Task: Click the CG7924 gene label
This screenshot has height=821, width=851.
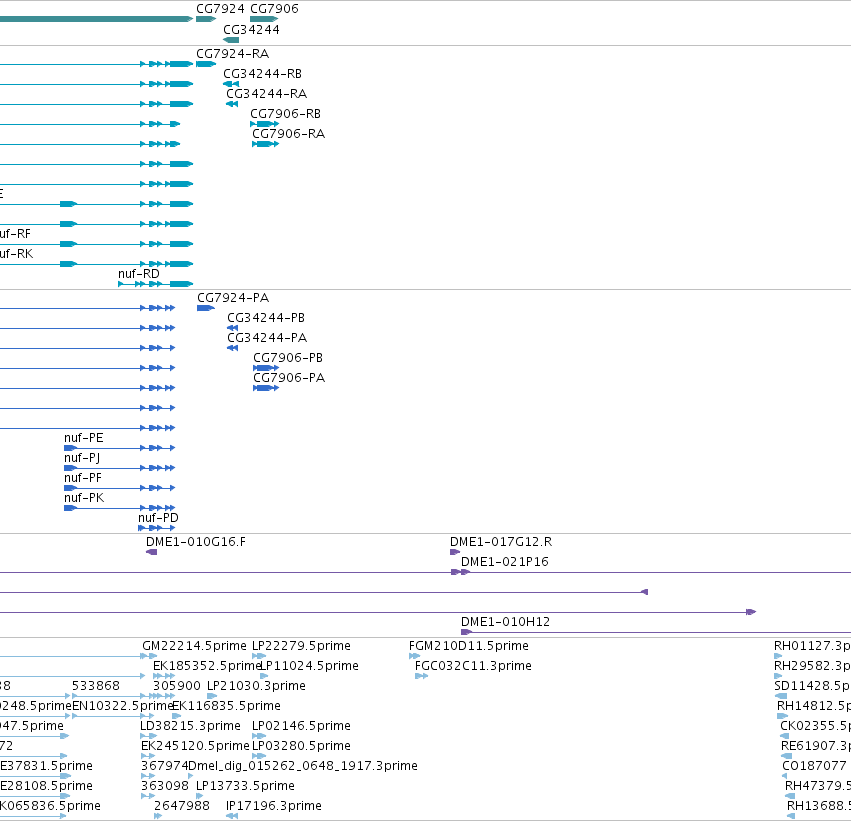Action: click(220, 9)
